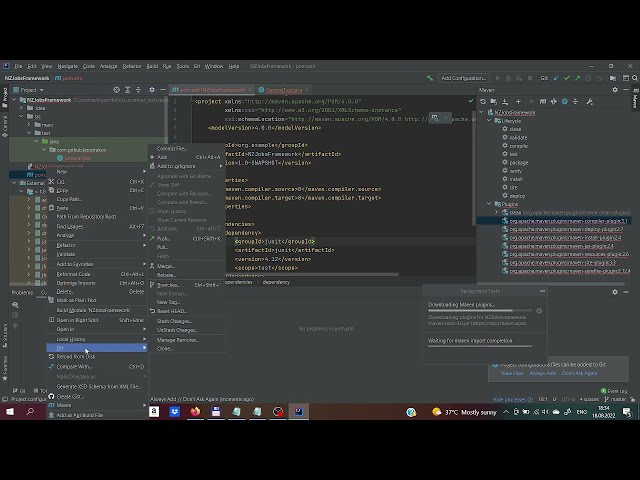Open Search Everywhere magnifier in top toolbar

tap(635, 78)
